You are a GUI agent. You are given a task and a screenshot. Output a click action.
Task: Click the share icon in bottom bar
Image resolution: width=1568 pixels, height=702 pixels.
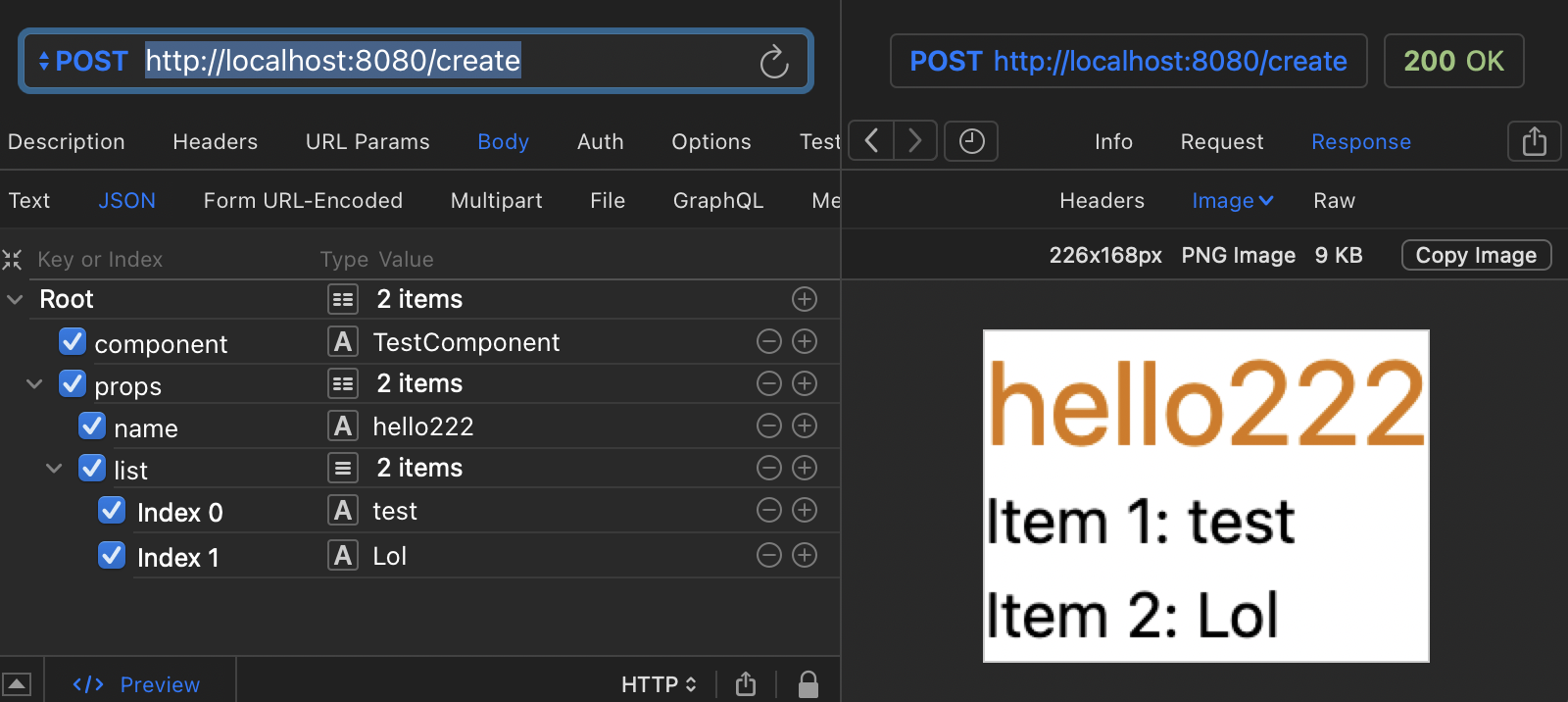click(x=746, y=683)
